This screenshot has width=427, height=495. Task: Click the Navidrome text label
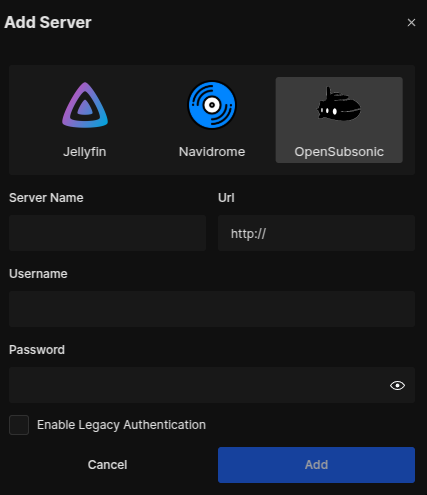point(212,152)
